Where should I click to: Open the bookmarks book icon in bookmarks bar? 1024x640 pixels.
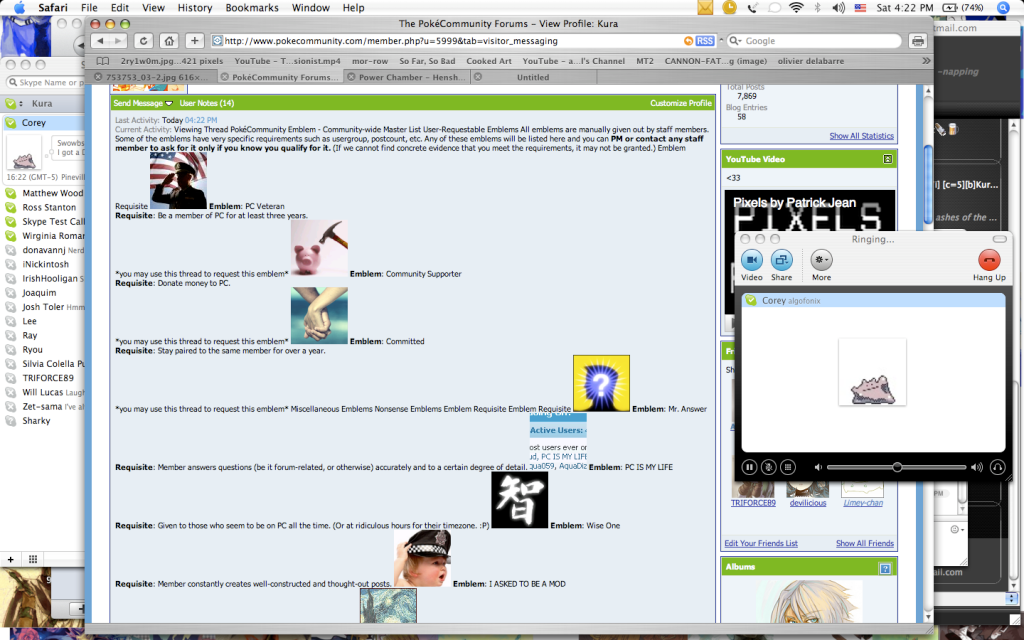[103, 61]
